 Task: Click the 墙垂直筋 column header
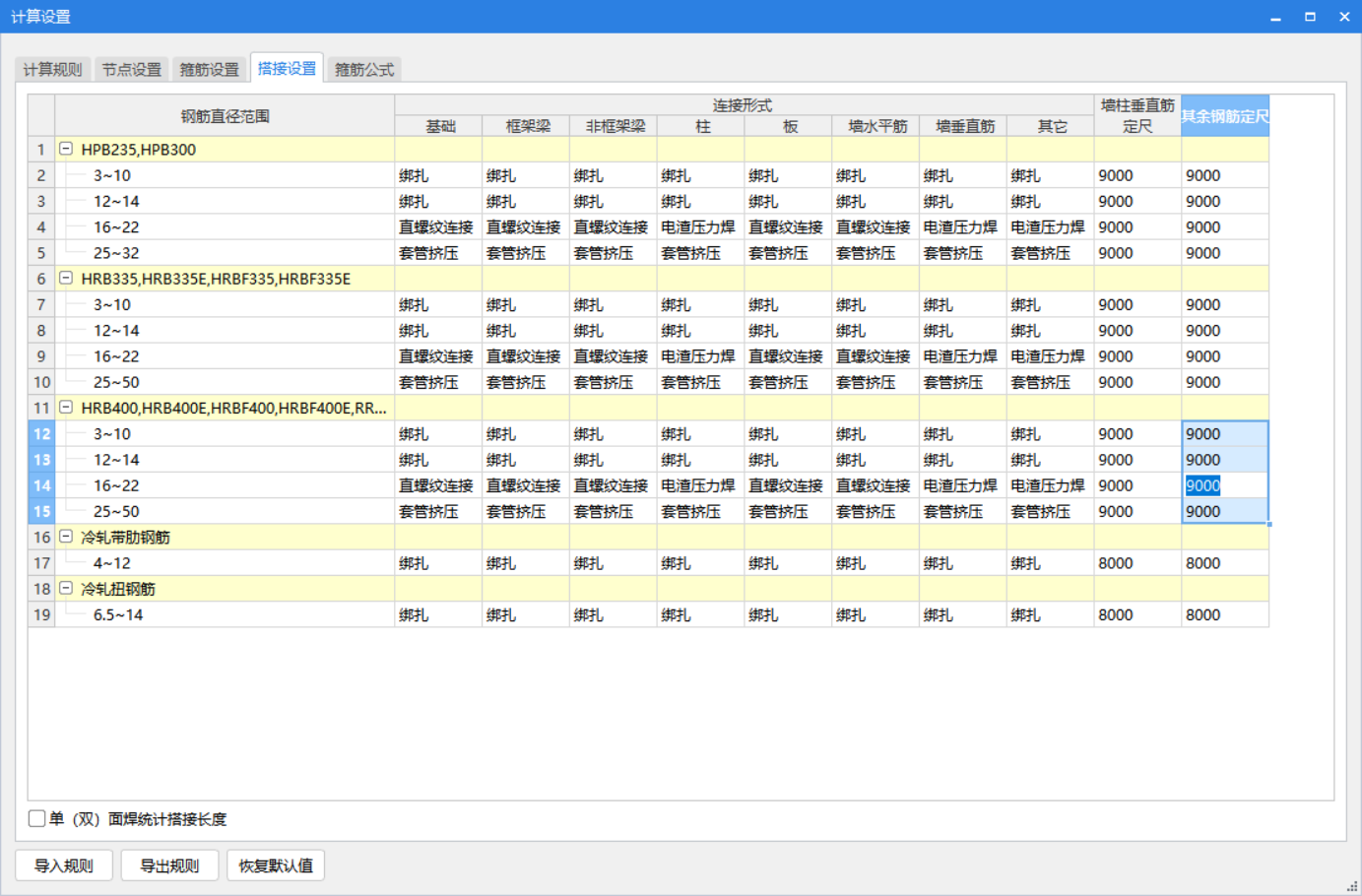click(963, 126)
